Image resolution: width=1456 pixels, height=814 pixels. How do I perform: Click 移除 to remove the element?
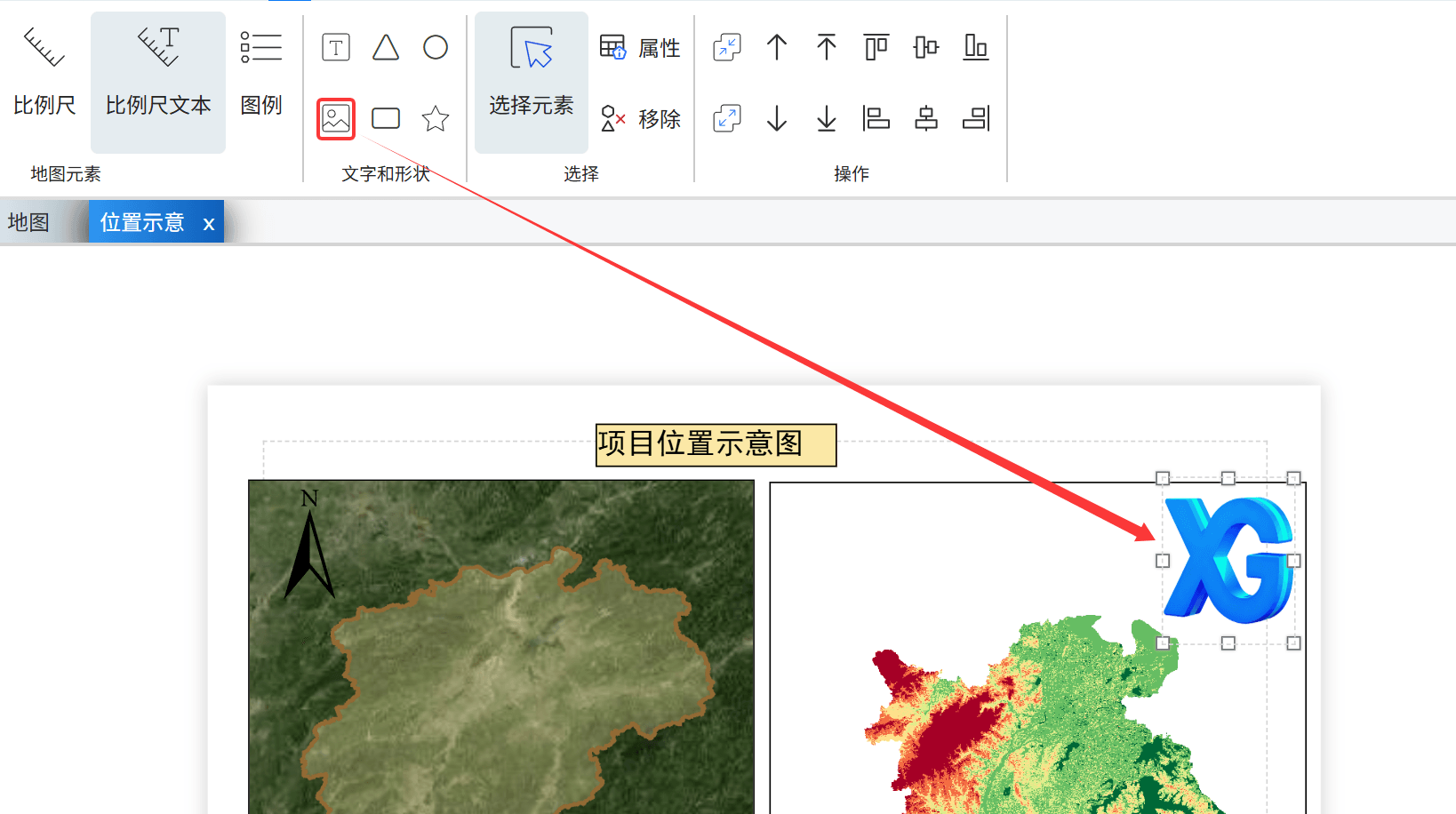pos(640,118)
